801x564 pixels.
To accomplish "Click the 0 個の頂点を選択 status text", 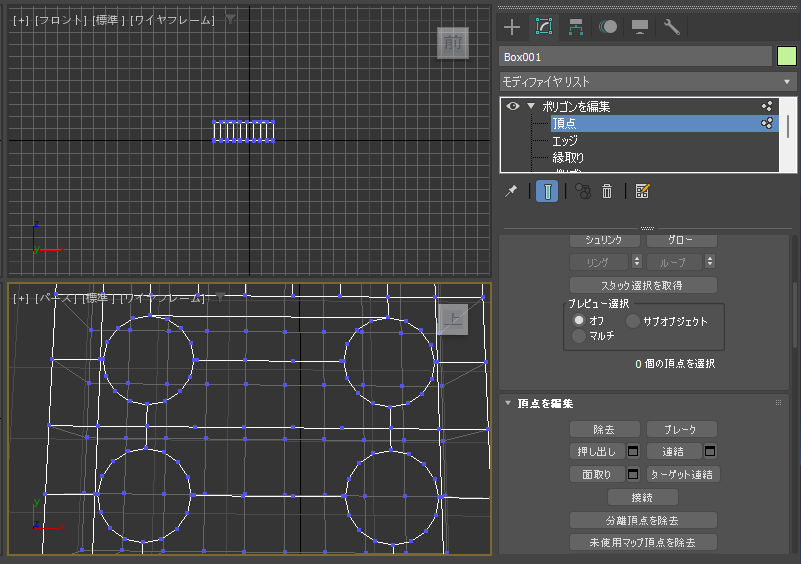I will (x=675, y=364).
